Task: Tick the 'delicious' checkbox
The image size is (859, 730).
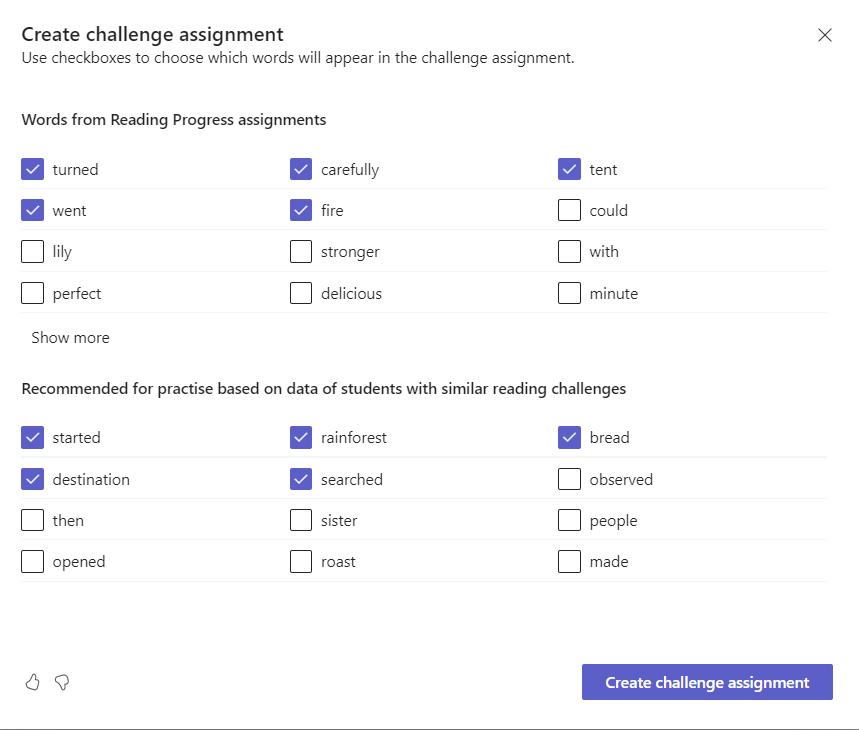Action: [301, 293]
